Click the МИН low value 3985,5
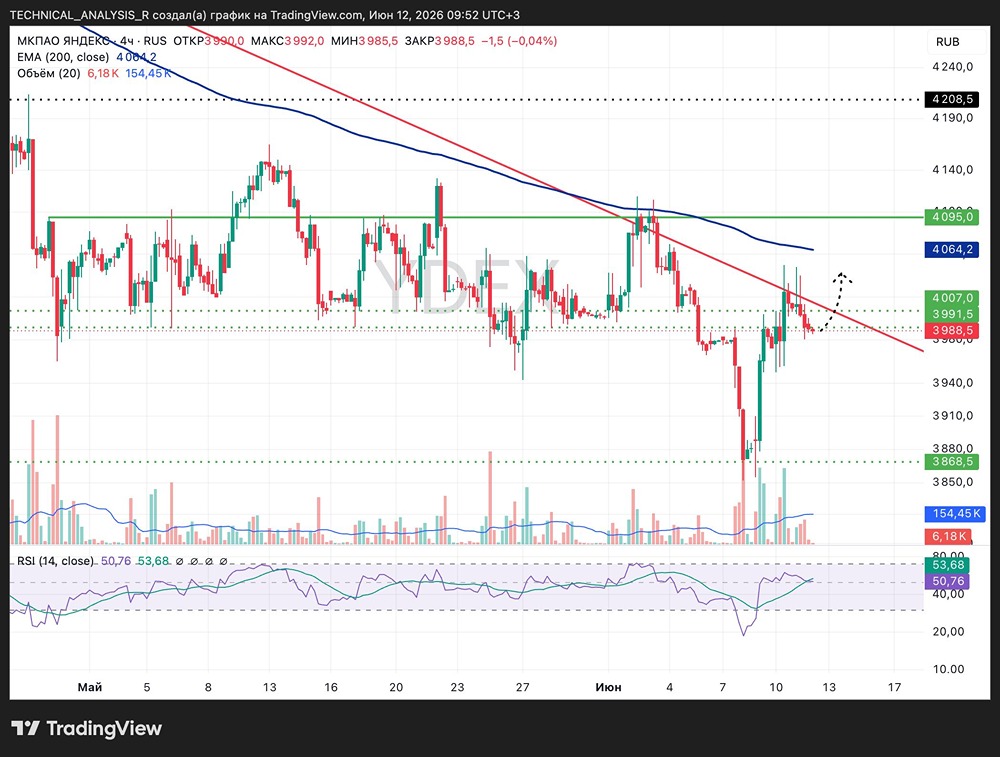This screenshot has width=1000, height=757. coord(378,41)
